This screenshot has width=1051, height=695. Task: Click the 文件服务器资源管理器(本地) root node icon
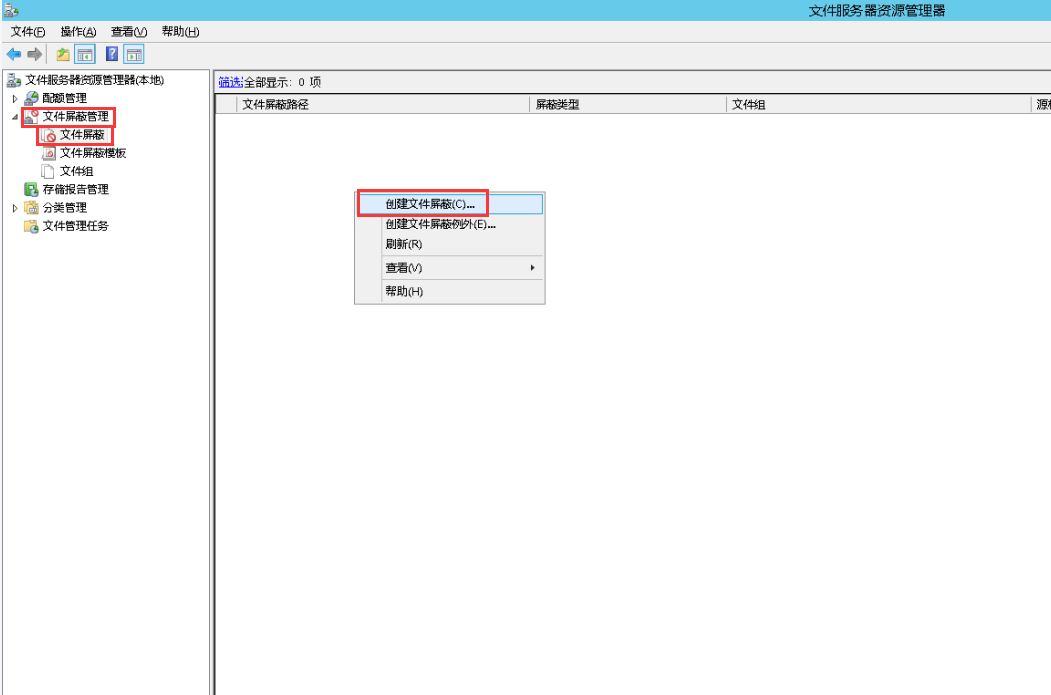(x=13, y=80)
